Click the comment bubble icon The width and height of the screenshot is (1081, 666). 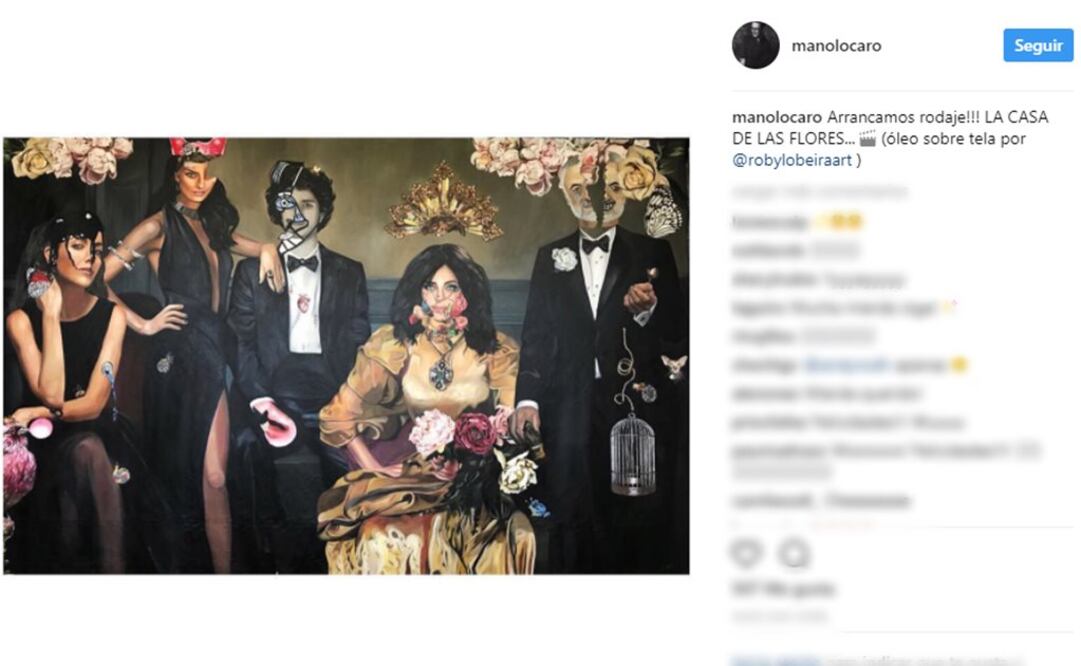[794, 553]
